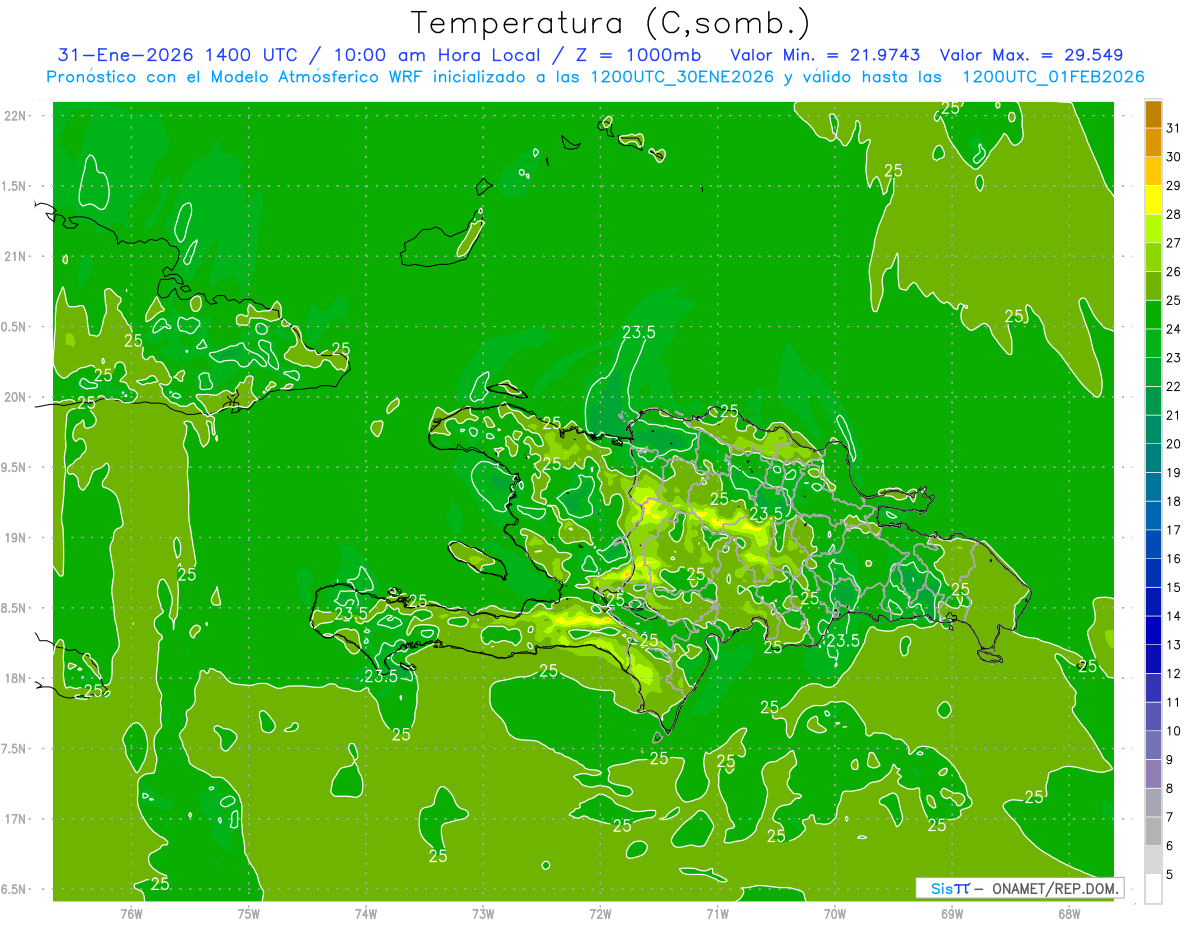Pick the green swatch between 24 and 25

pyautogui.click(x=1153, y=314)
